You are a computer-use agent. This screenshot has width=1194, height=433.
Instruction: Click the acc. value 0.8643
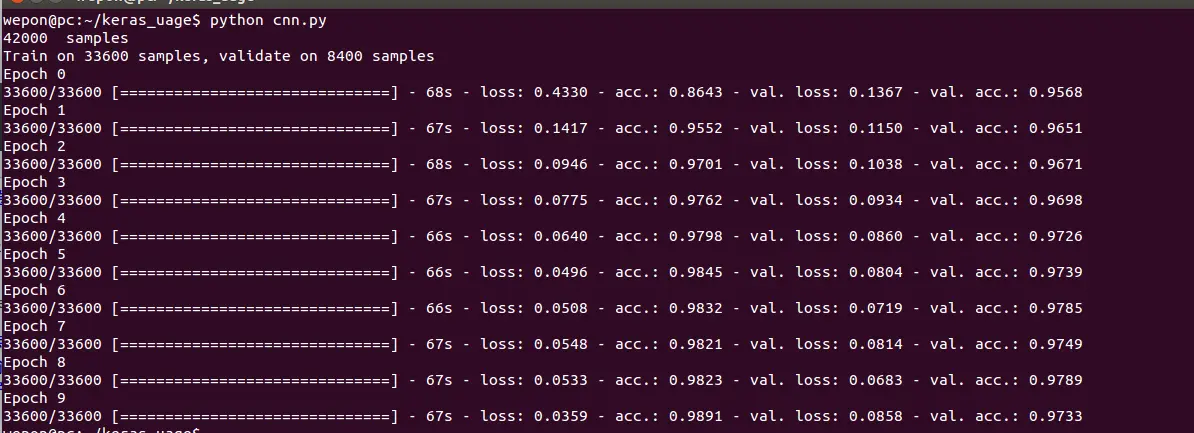tap(696, 92)
